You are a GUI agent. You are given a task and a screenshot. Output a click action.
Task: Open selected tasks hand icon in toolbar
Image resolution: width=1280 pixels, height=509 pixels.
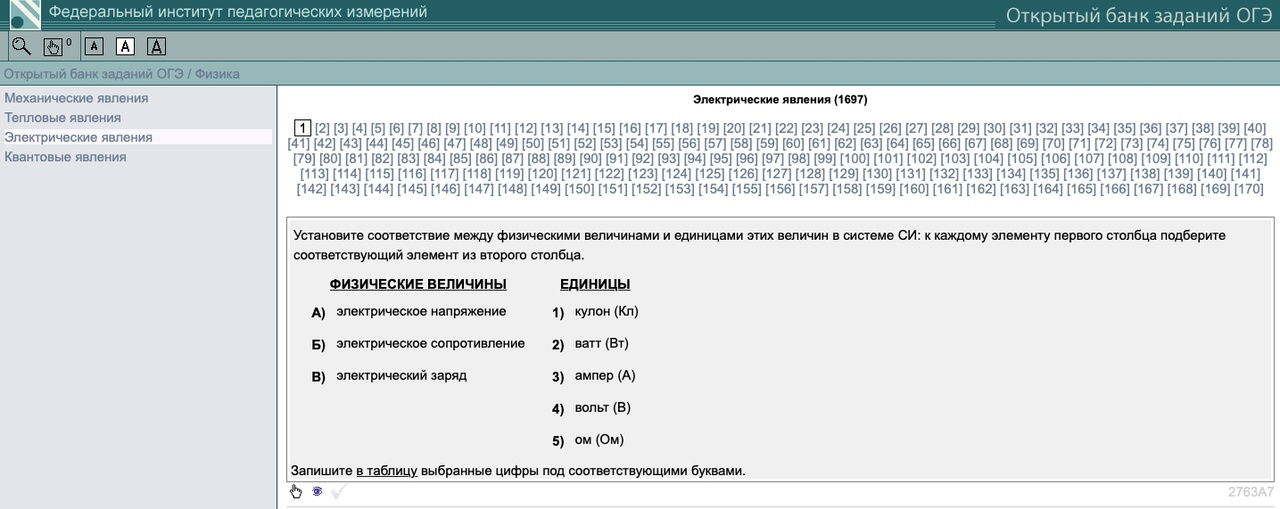click(53, 46)
